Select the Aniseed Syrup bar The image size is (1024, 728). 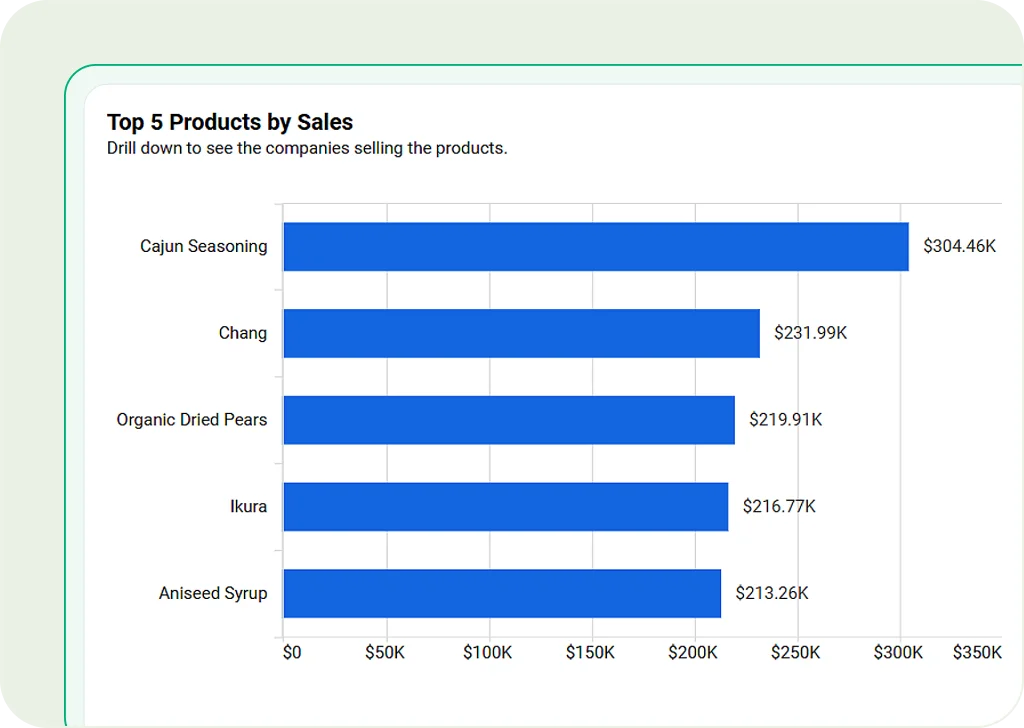pyautogui.click(x=502, y=594)
